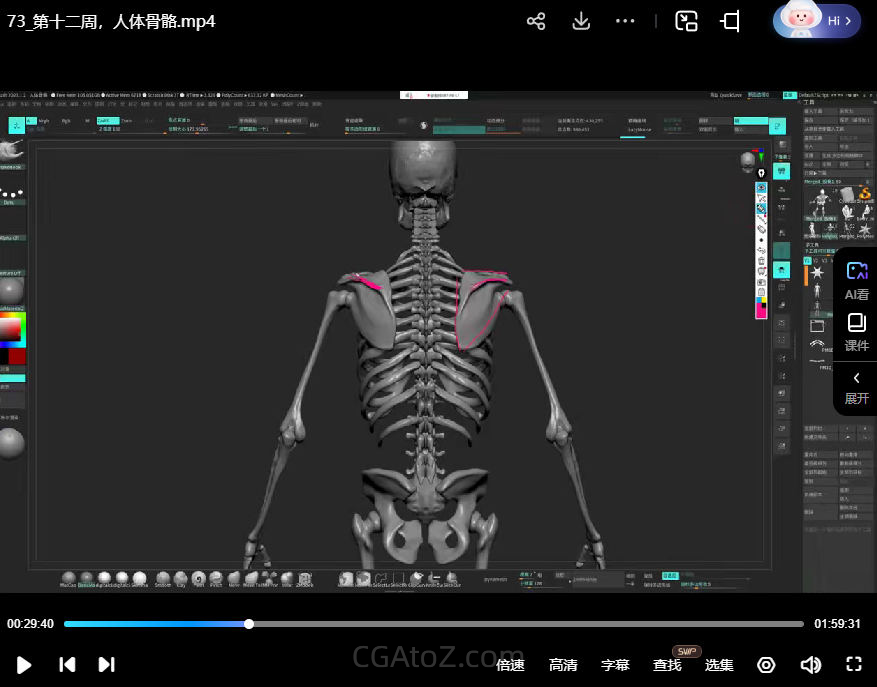Enable picture-in-picture mini player
The height and width of the screenshot is (687, 877).
point(686,21)
